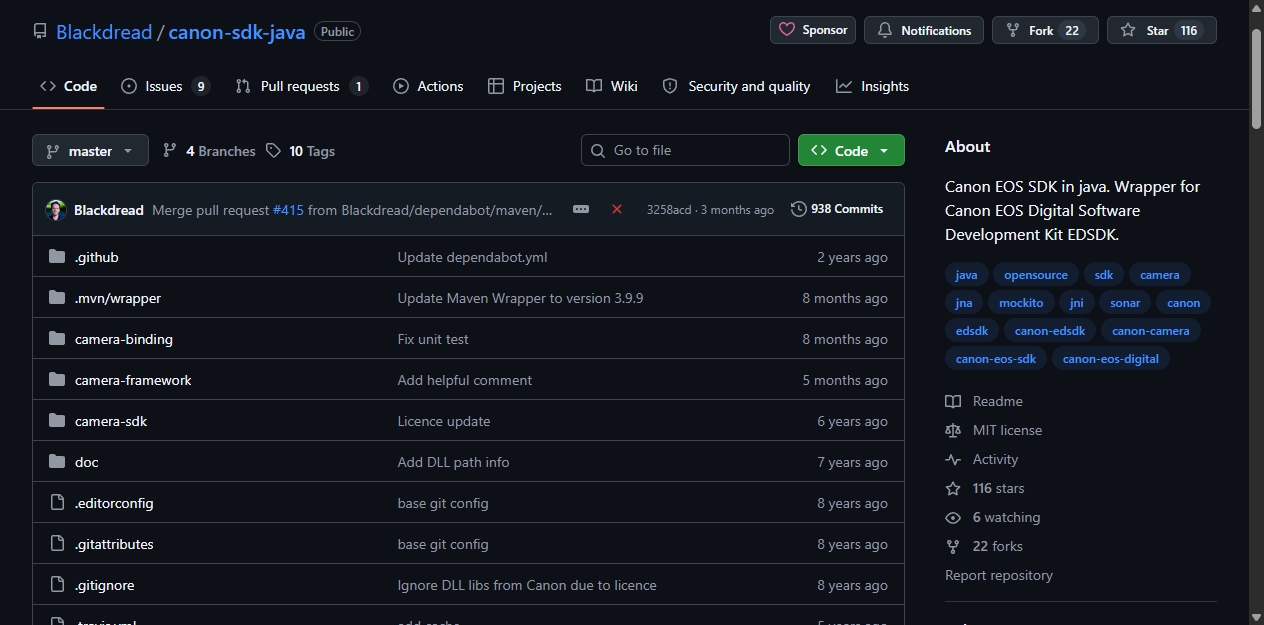Open commit message 'Update Maven Wrapper to version 3.9.9'
Image resolution: width=1264 pixels, height=625 pixels.
tap(520, 298)
